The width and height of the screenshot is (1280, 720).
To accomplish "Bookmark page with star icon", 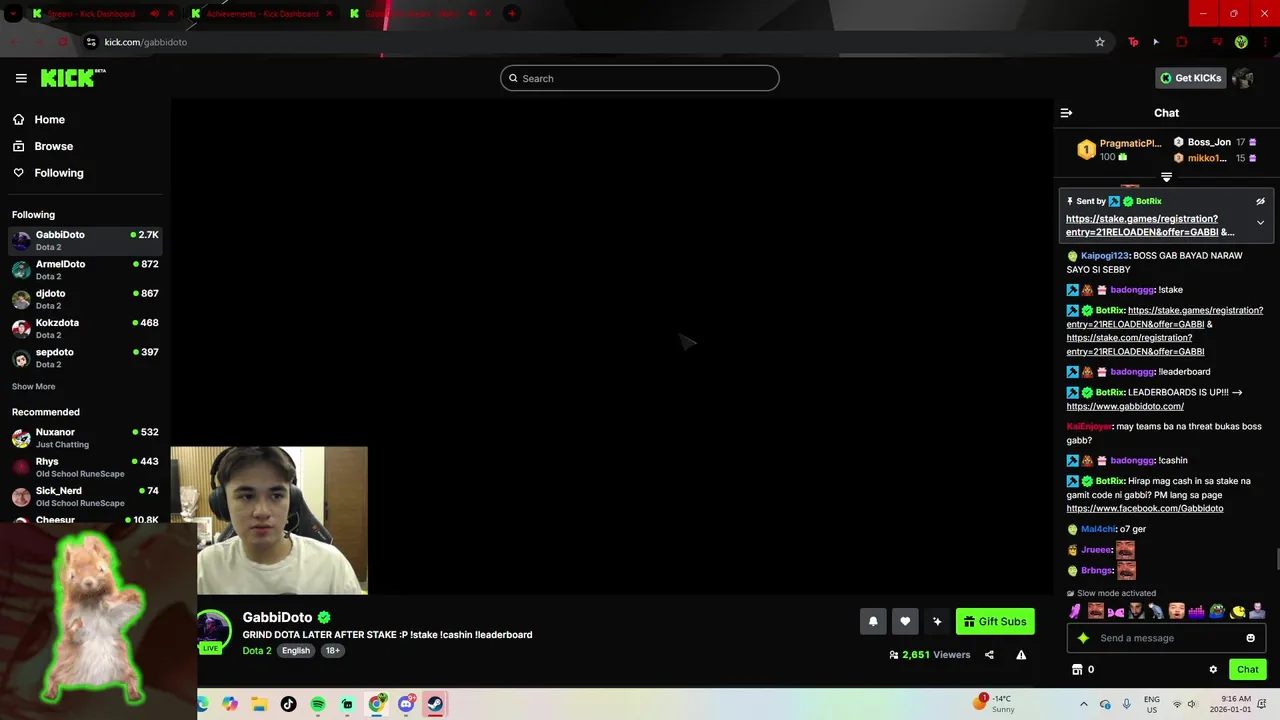I will pos(1100,42).
